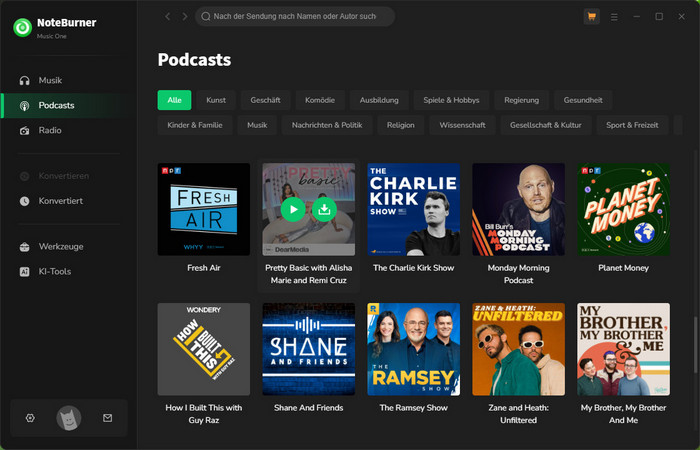Click the shopping cart icon
The height and width of the screenshot is (450, 700).
click(x=592, y=17)
